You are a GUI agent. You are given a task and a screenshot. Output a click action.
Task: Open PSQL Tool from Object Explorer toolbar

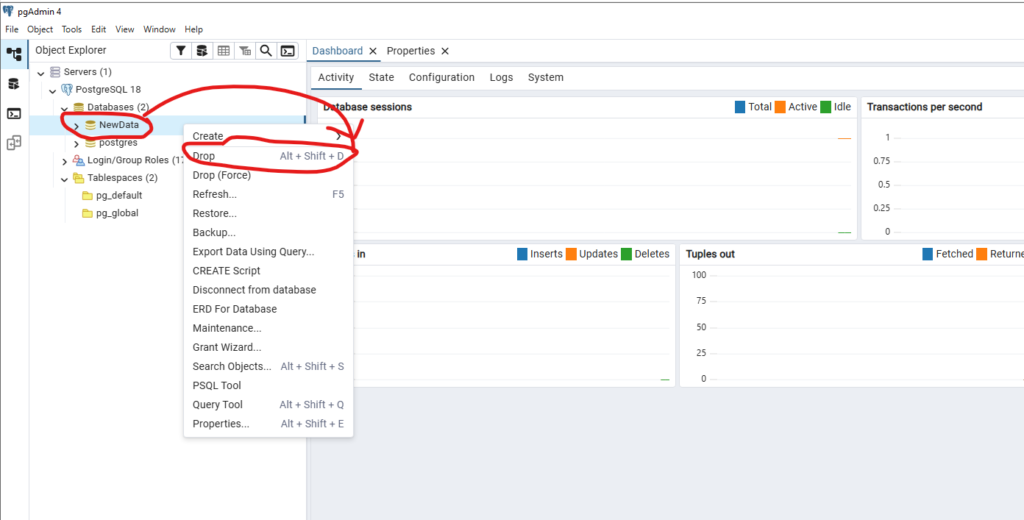pyautogui.click(x=288, y=51)
